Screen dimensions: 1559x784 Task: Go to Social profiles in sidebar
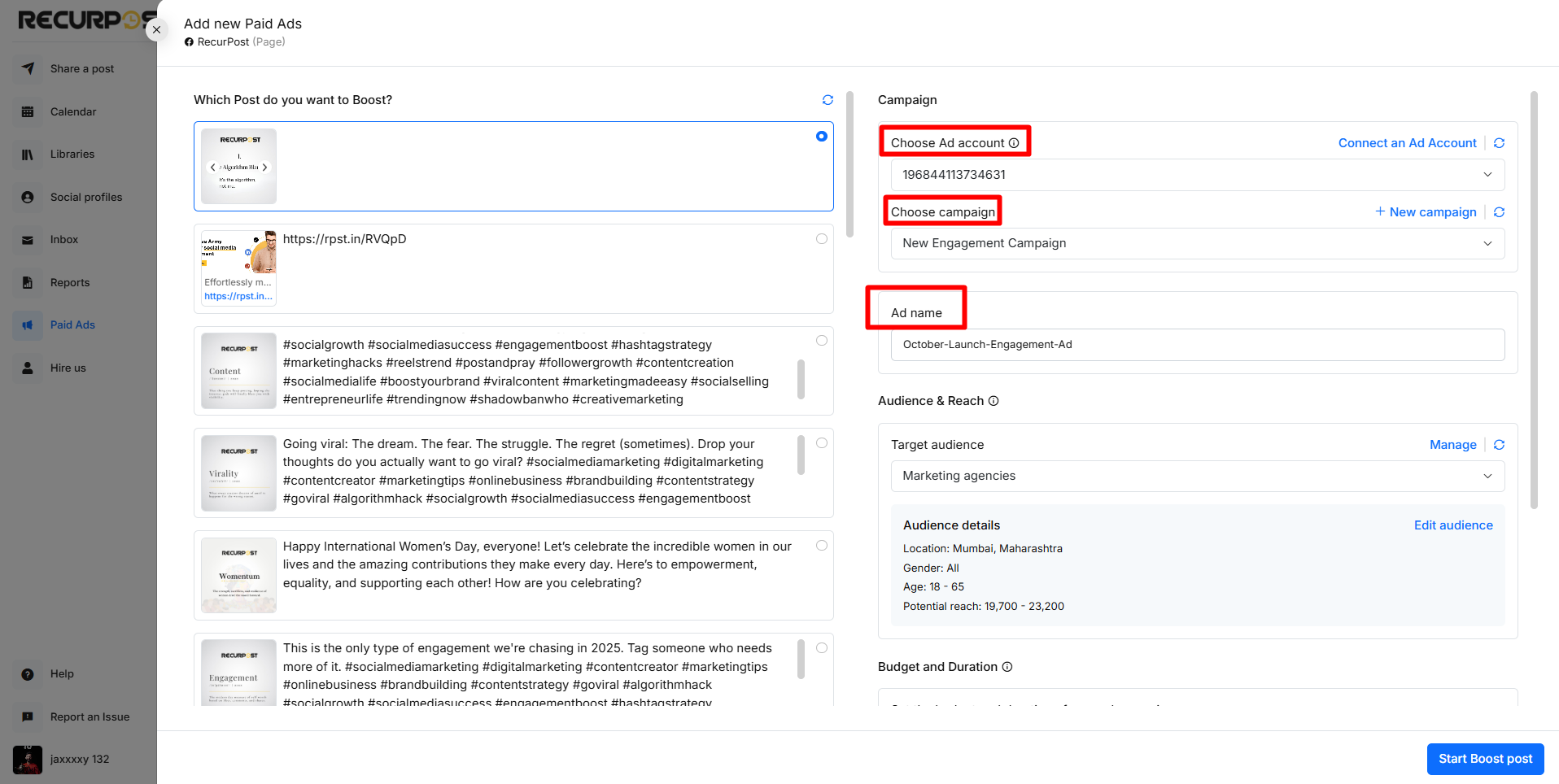click(85, 197)
